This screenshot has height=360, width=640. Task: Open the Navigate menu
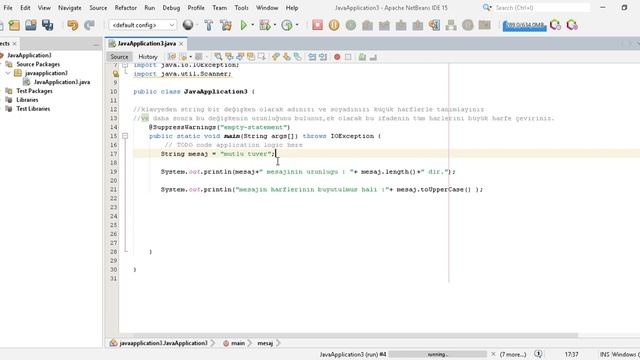pyautogui.click(x=70, y=8)
